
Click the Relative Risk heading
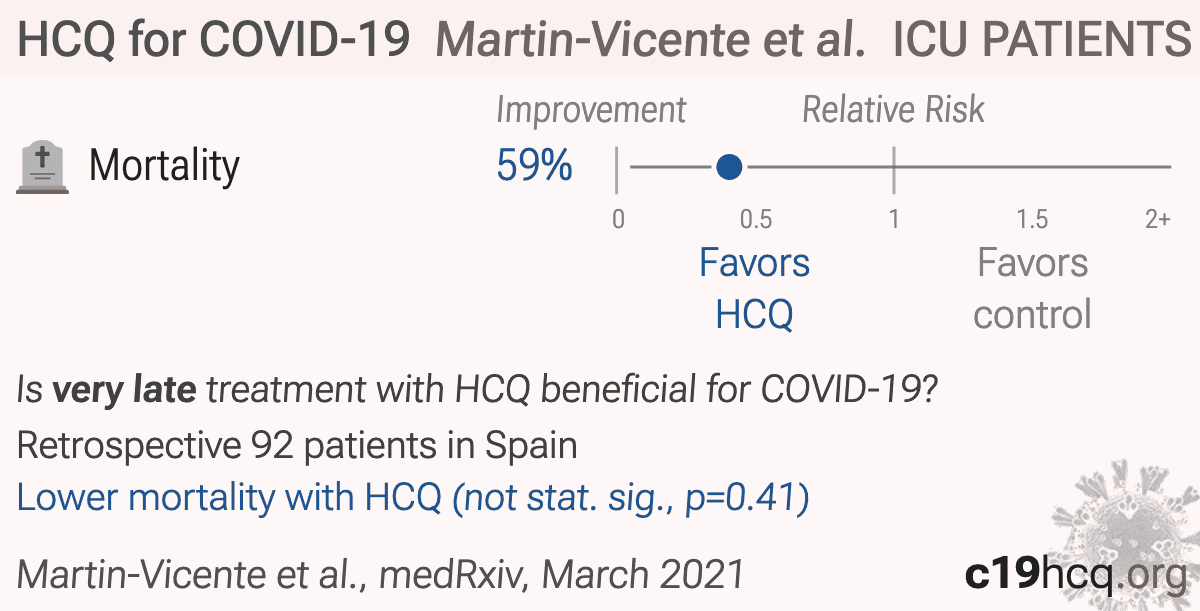[894, 110]
